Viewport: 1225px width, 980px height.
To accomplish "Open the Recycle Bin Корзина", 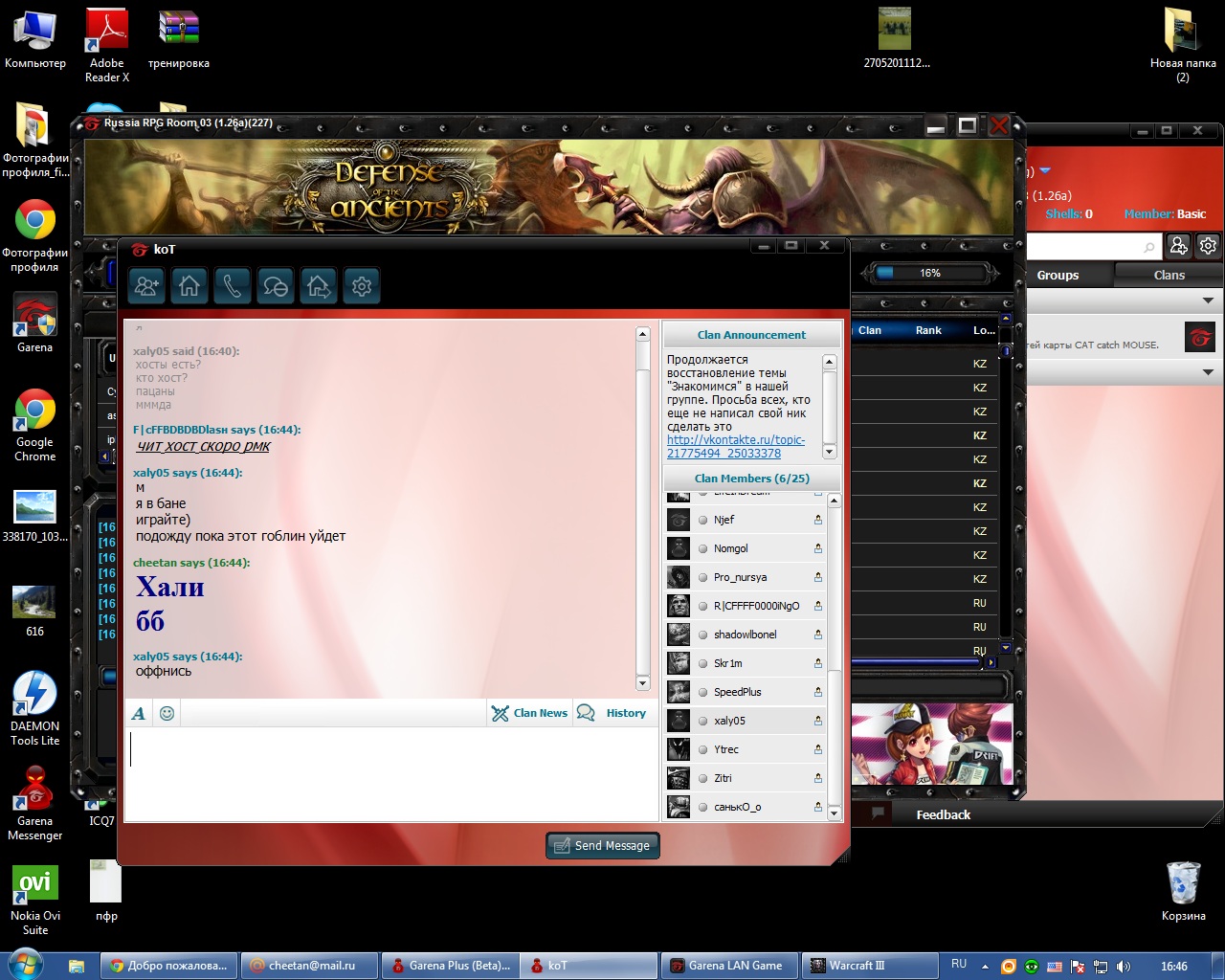I will point(1184,892).
